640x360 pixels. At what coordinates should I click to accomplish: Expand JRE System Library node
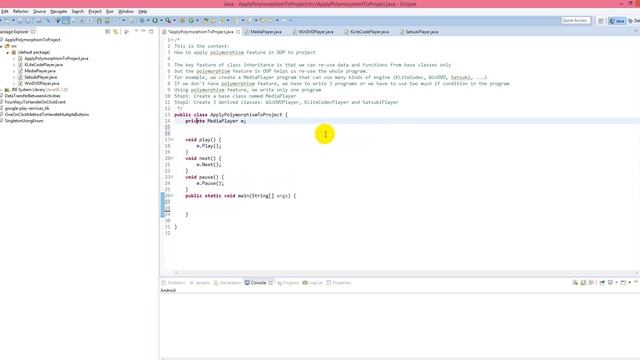click(x=1, y=89)
